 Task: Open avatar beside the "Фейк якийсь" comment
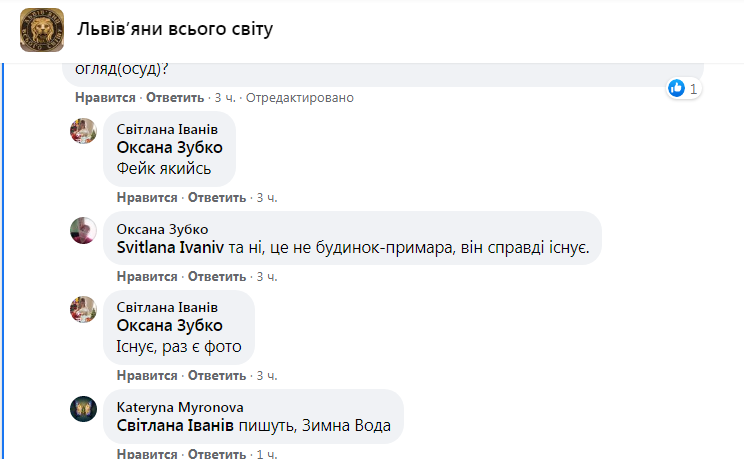(x=83, y=131)
